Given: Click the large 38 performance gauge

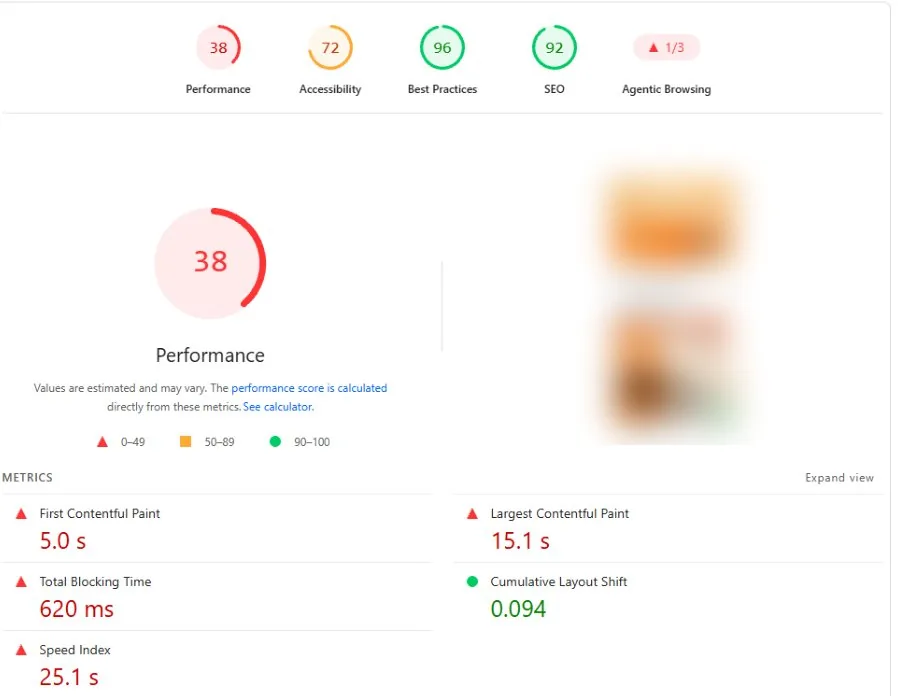Looking at the screenshot, I should 210,263.
